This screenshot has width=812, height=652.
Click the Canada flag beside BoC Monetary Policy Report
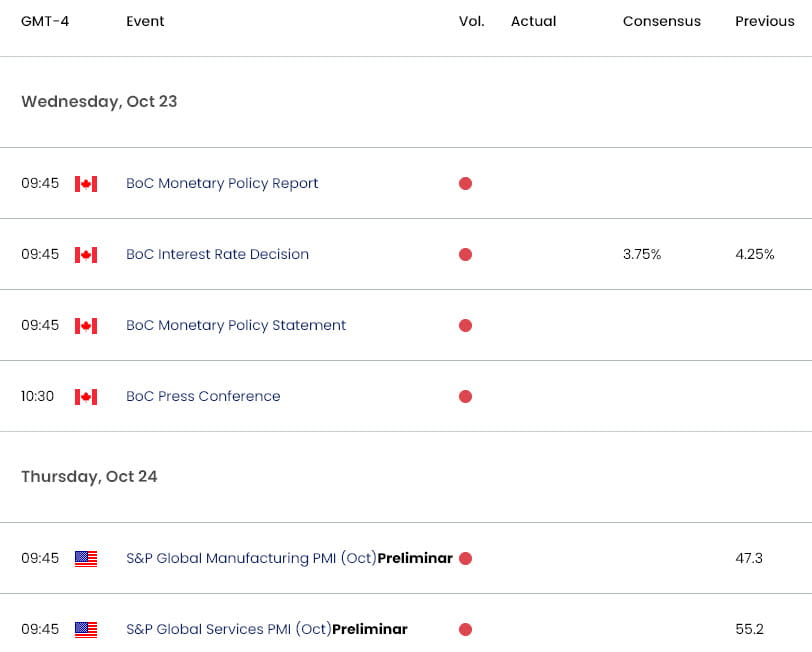(87, 183)
